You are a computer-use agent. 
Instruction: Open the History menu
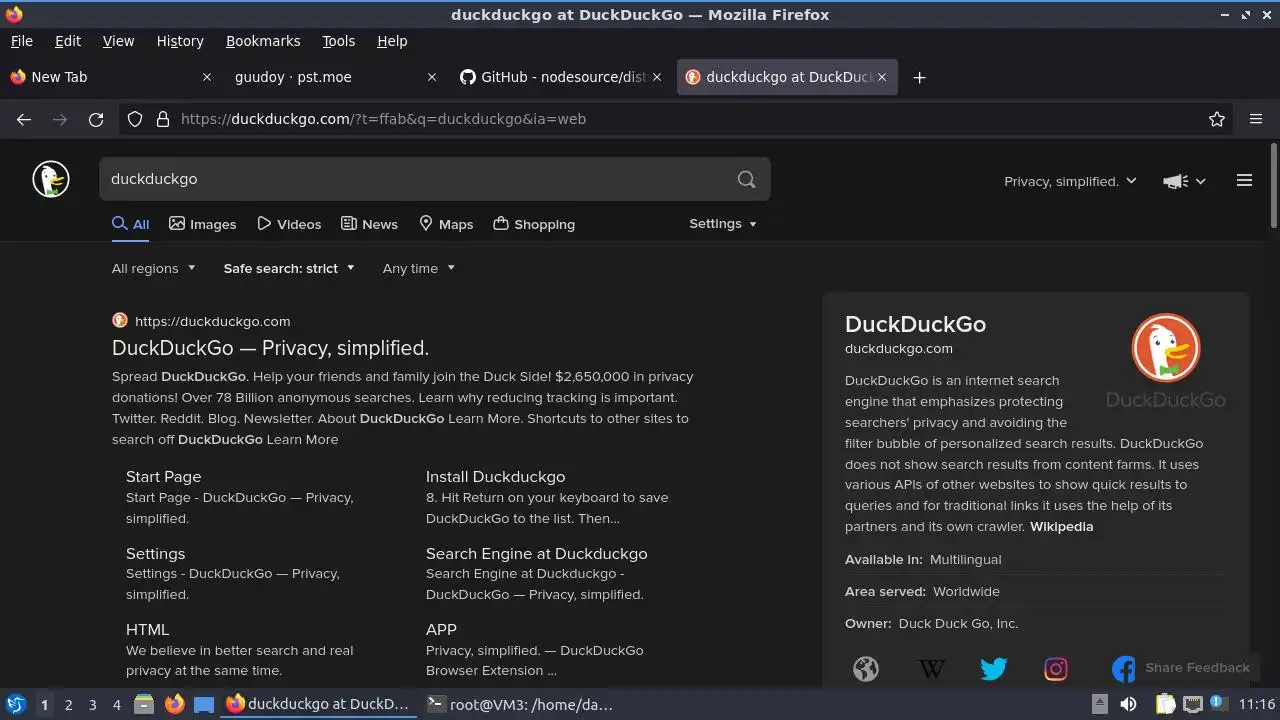[180, 41]
